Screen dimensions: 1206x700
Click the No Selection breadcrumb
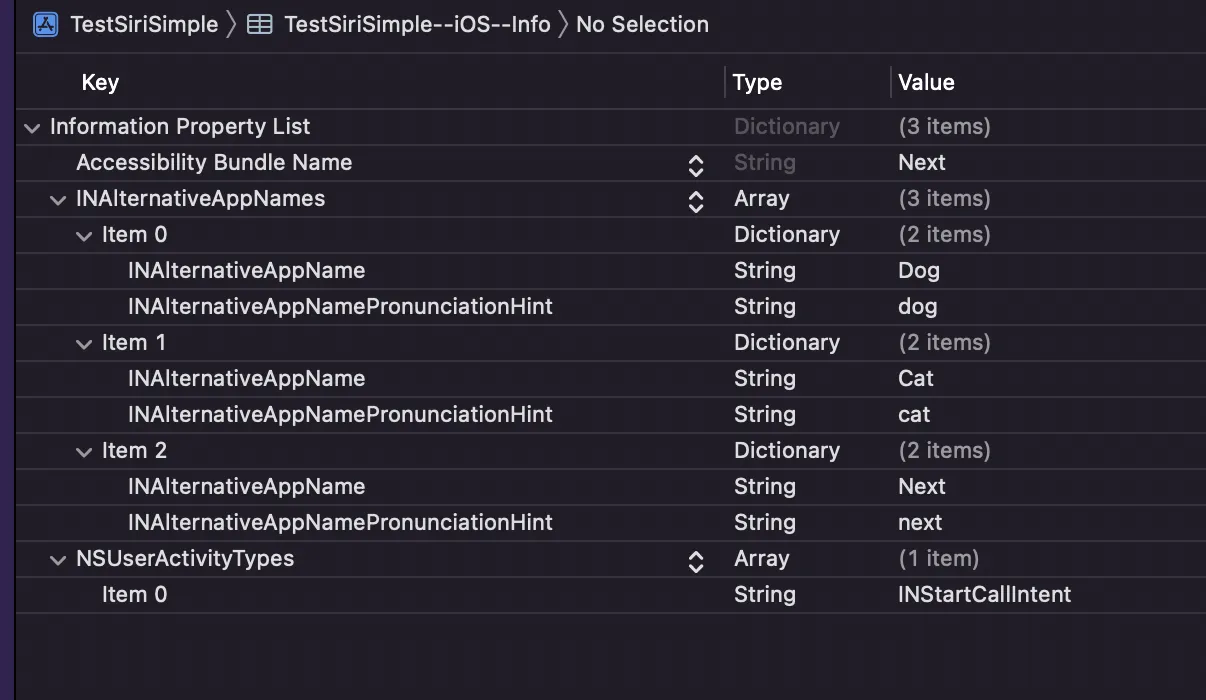pyautogui.click(x=642, y=24)
